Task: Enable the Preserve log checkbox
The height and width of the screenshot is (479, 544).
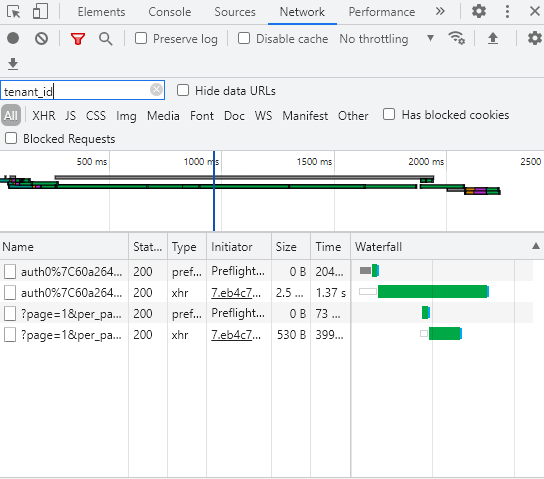Action: pyautogui.click(x=141, y=38)
